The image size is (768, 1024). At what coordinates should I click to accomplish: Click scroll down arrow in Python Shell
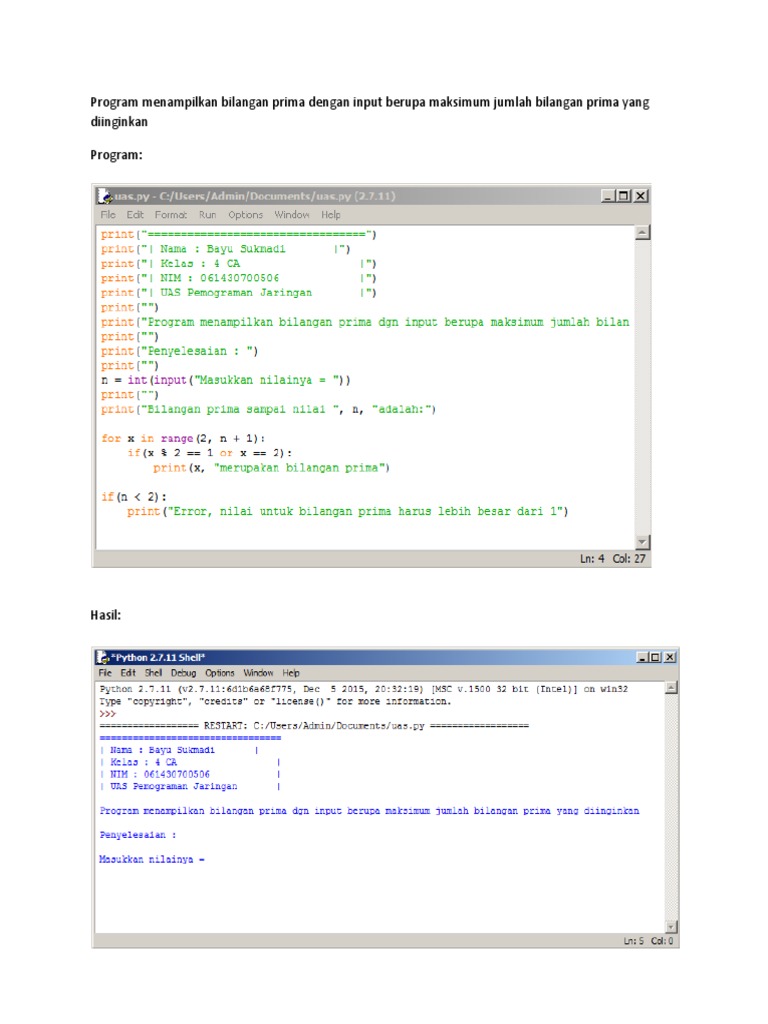coord(671,926)
